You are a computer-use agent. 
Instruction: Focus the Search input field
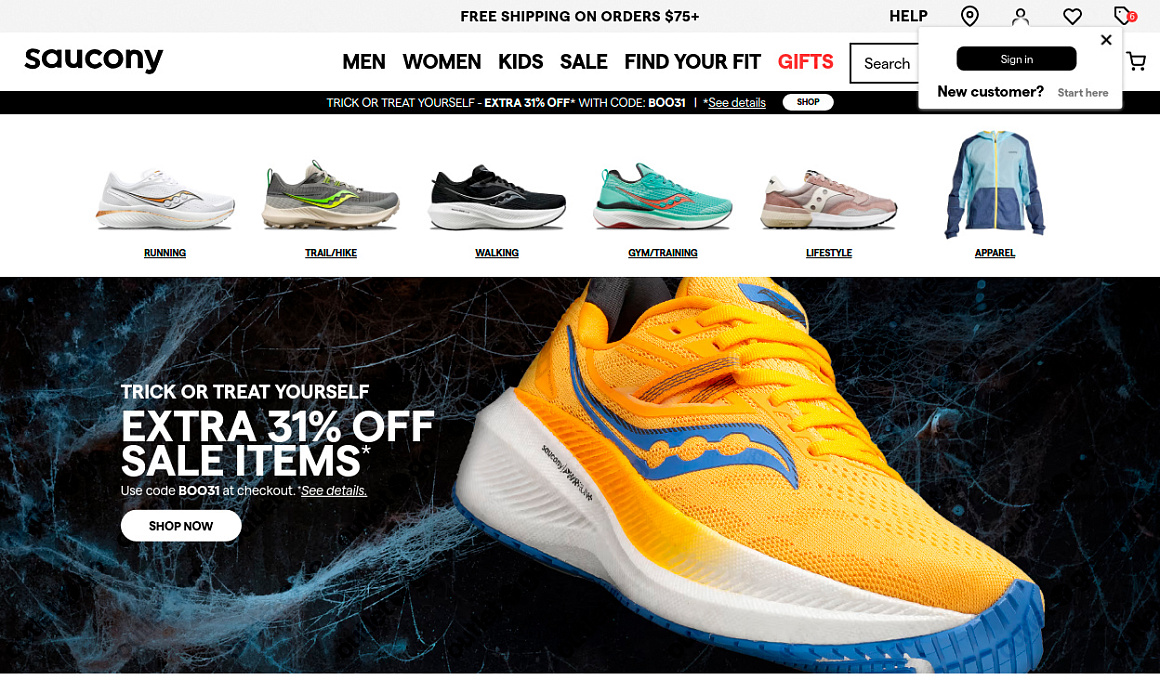(885, 64)
